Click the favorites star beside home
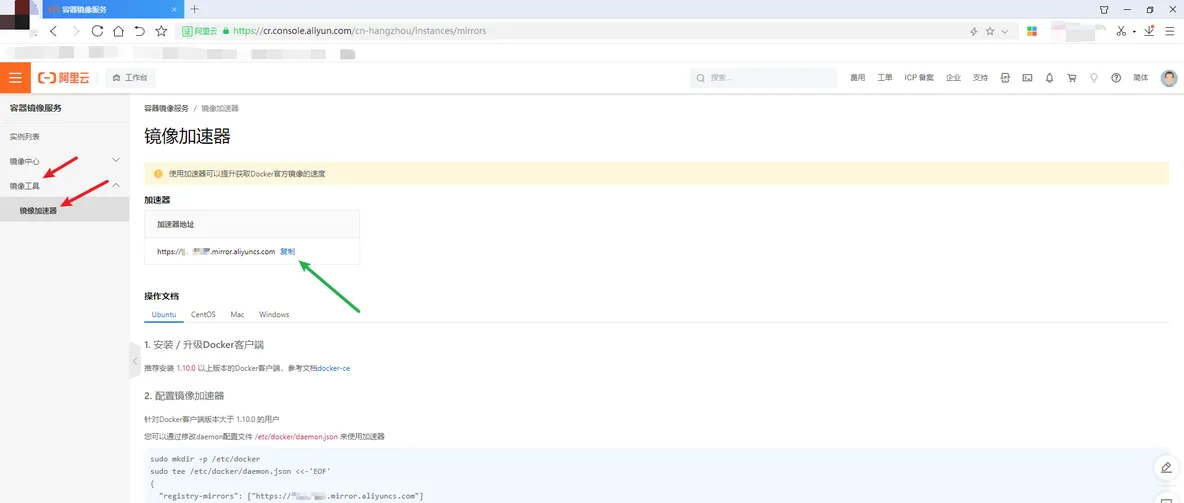 [x=161, y=31]
